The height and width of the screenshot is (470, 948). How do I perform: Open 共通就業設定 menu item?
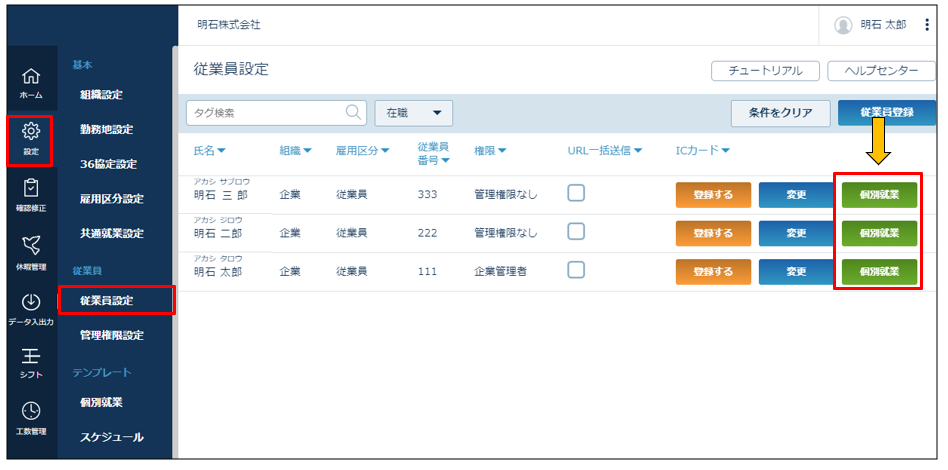tap(112, 233)
